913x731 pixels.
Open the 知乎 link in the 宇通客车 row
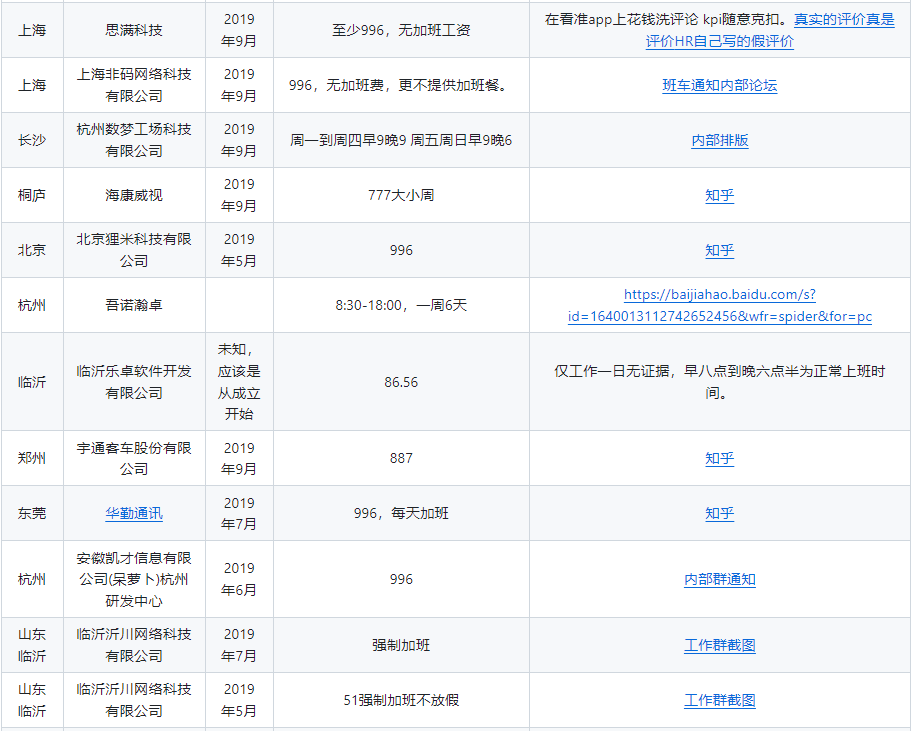pyautogui.click(x=720, y=458)
